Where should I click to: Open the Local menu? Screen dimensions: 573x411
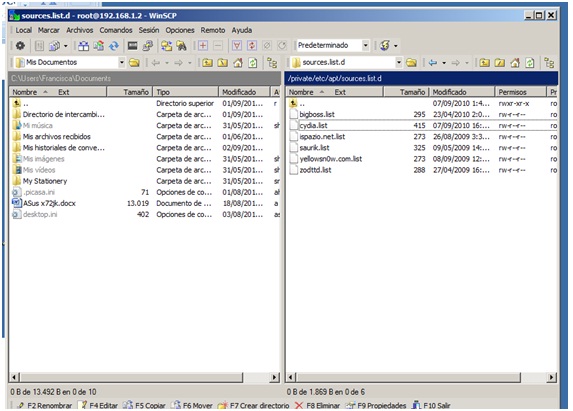click(23, 30)
